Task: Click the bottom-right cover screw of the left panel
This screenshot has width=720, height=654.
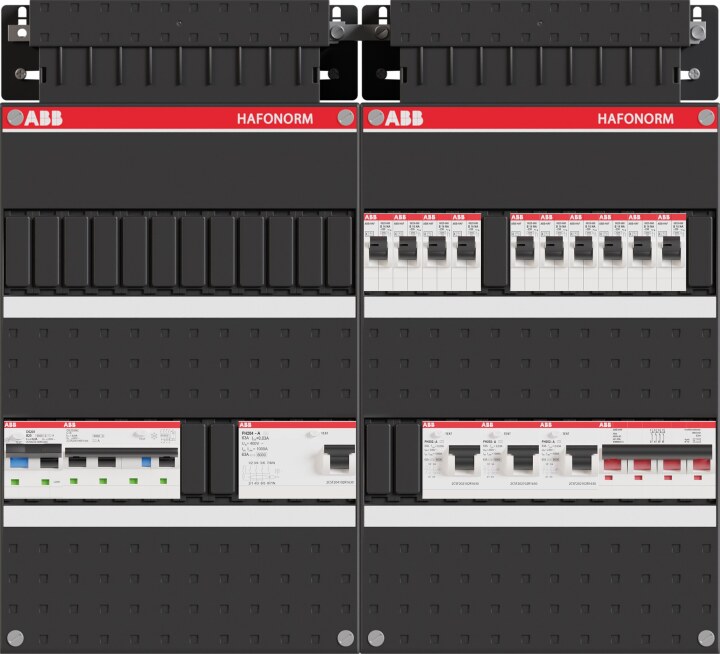Action: point(345,638)
